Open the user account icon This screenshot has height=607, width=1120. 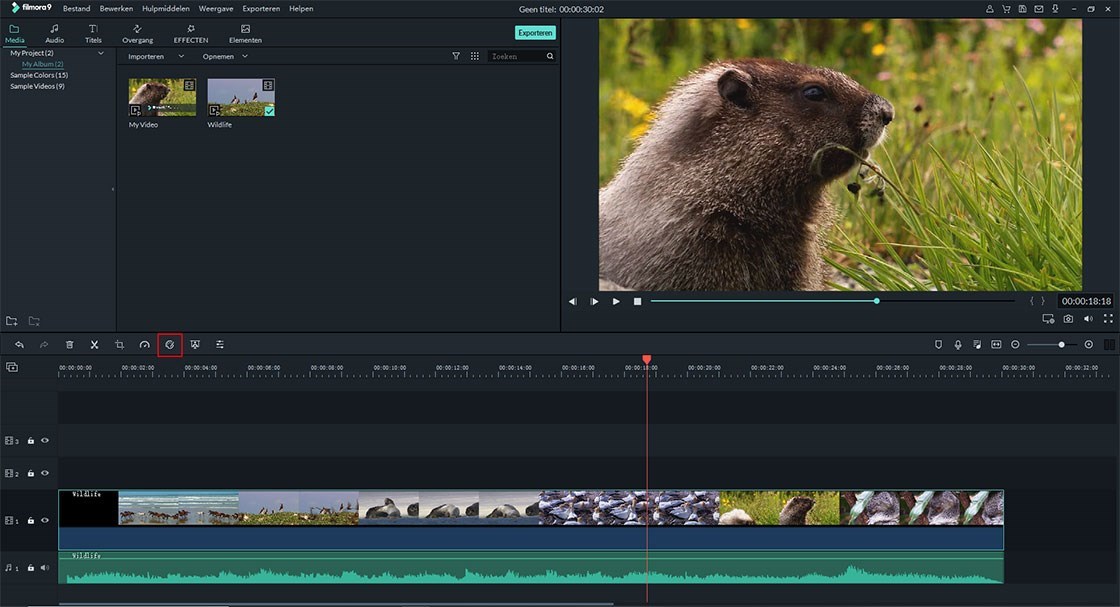point(989,9)
